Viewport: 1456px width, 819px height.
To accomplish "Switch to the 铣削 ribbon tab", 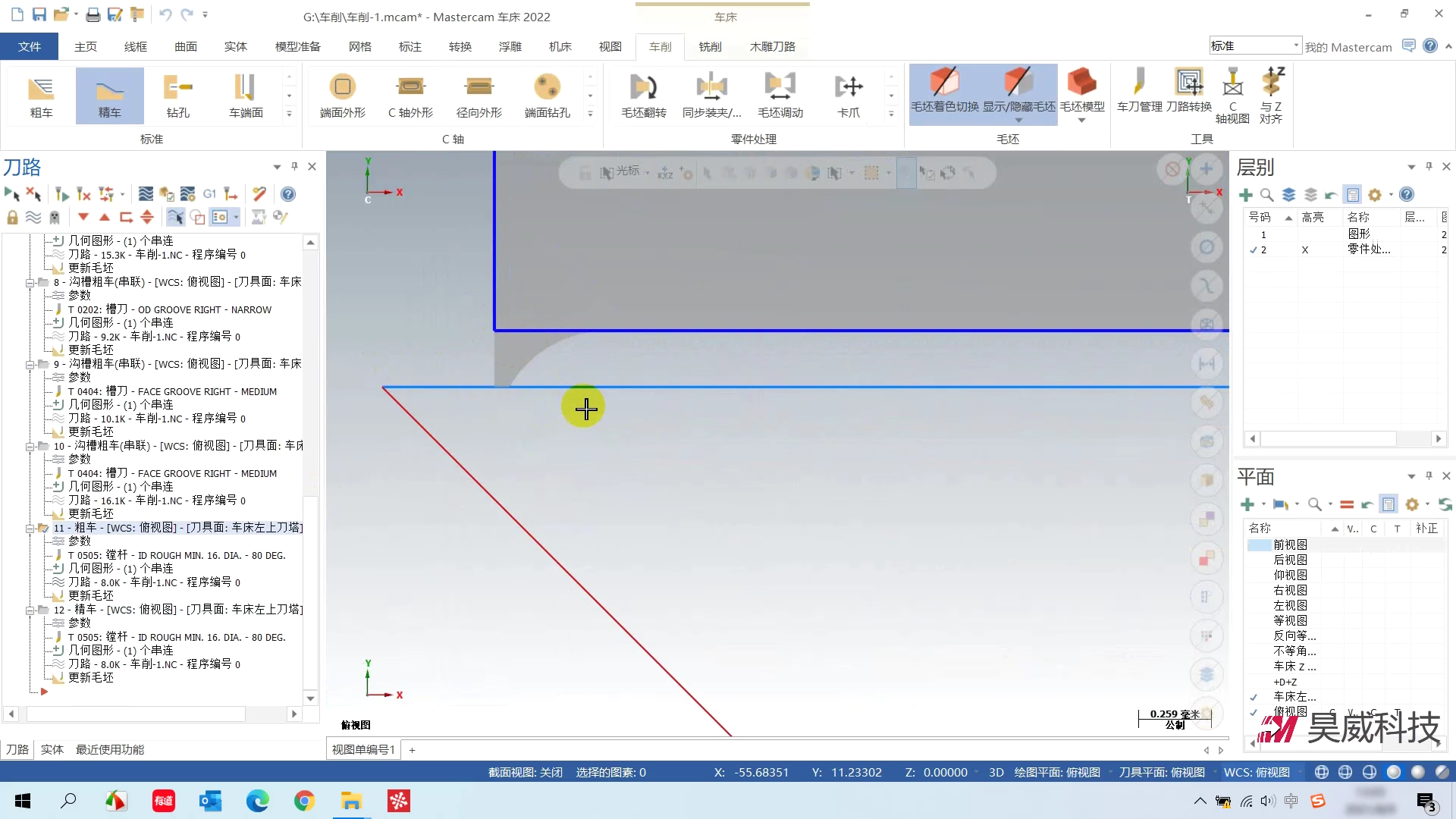I will tap(710, 47).
